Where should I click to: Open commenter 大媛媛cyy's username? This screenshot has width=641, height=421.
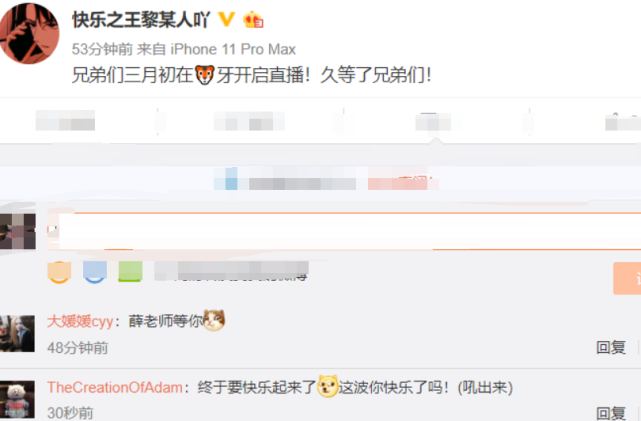click(x=80, y=321)
